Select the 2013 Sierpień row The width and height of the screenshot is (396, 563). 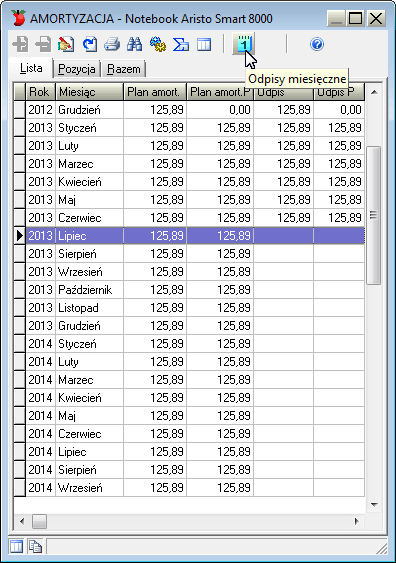coord(189,254)
